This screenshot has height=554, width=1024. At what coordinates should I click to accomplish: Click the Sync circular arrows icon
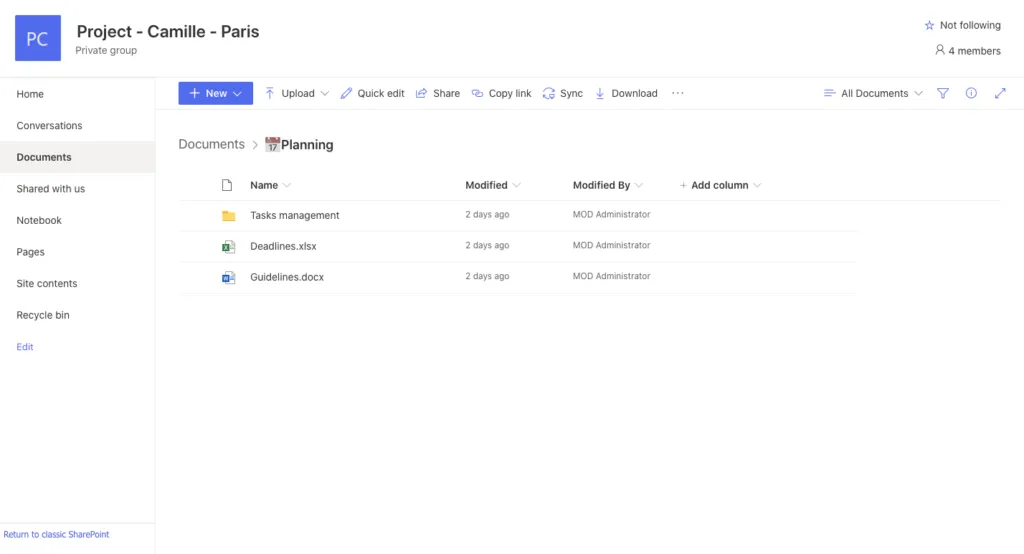[549, 93]
